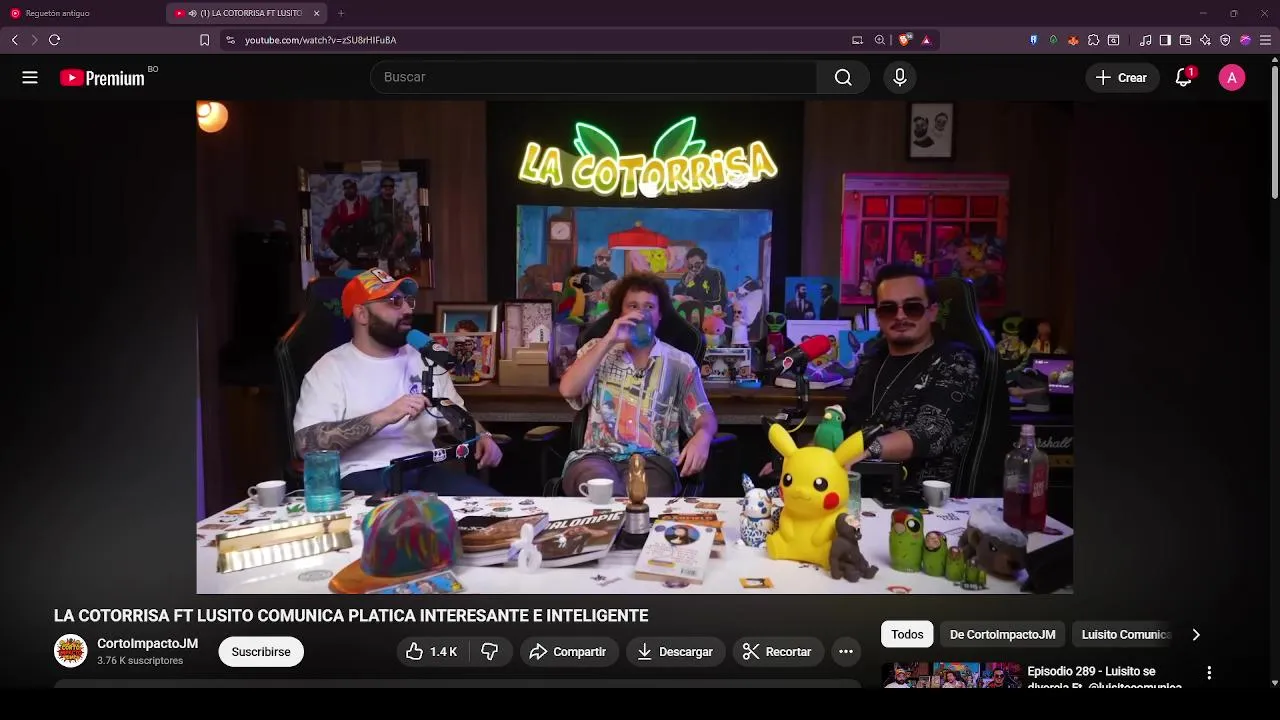1280x720 pixels.
Task: Open the Brave Shields lion icon
Action: coord(905,40)
